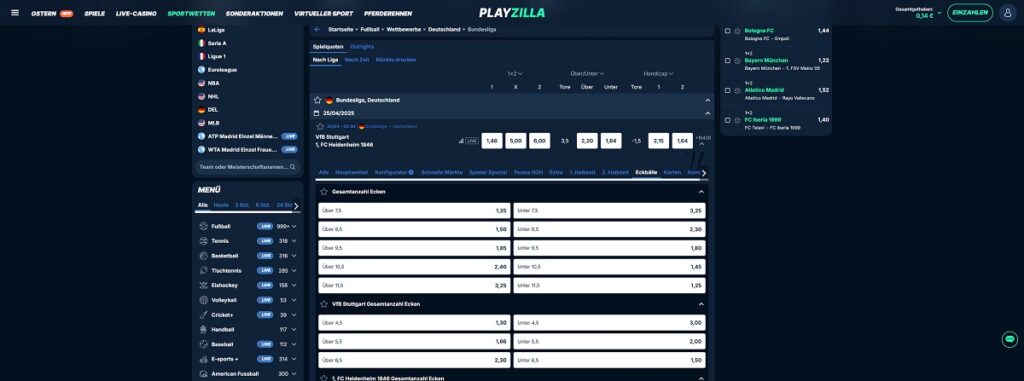
Task: Collapse the Bundesliga, Deutschland section
Action: [x=707, y=100]
